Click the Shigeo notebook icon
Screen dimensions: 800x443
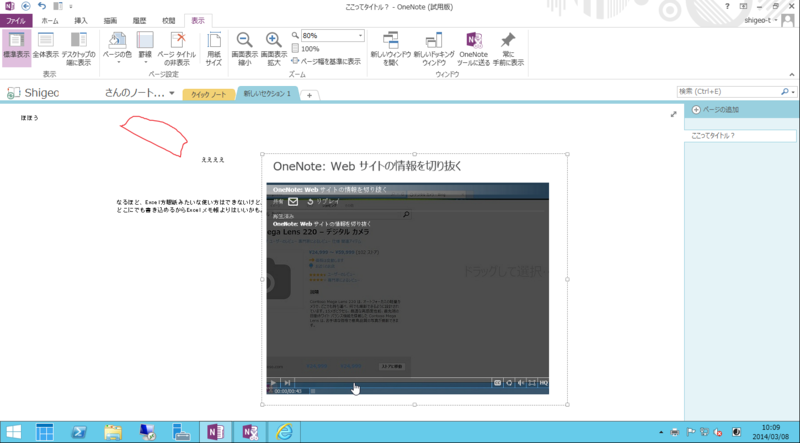point(13,93)
